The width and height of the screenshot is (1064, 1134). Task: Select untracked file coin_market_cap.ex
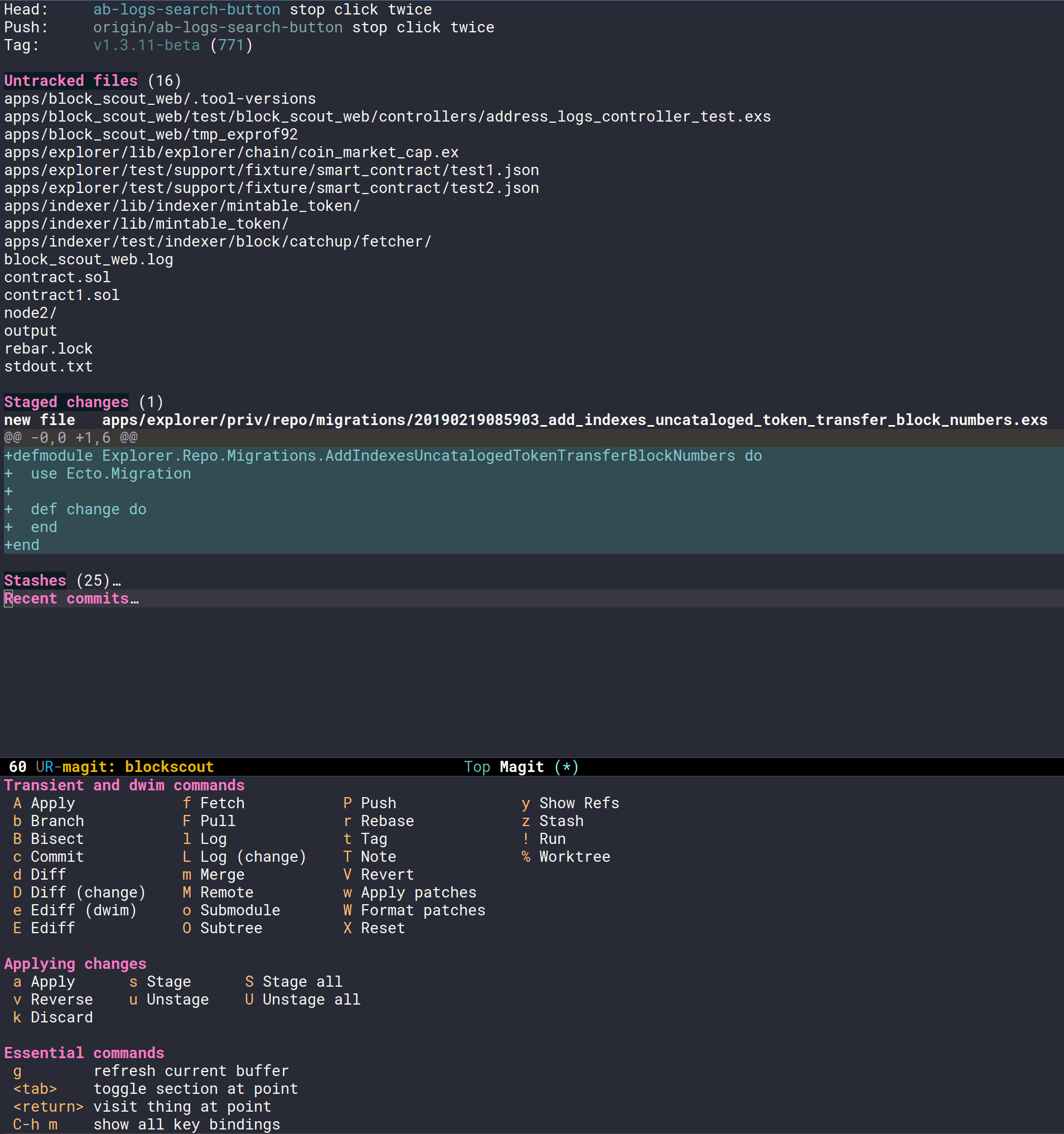pyautogui.click(x=231, y=152)
